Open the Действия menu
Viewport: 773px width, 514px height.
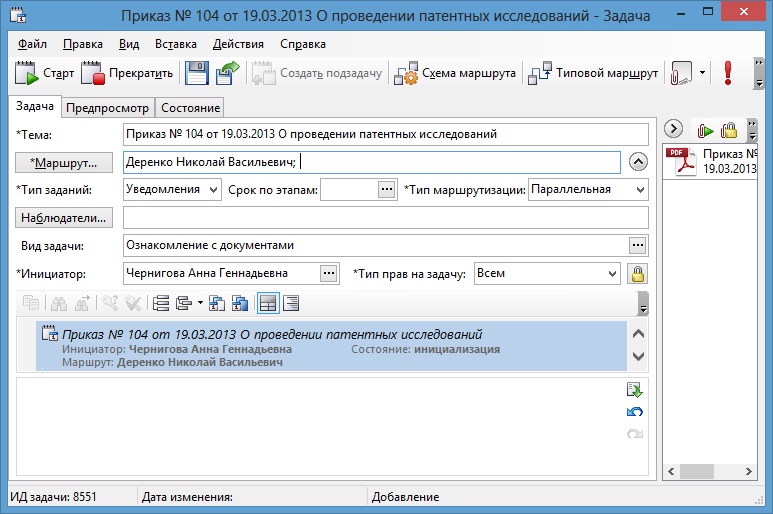[238, 44]
